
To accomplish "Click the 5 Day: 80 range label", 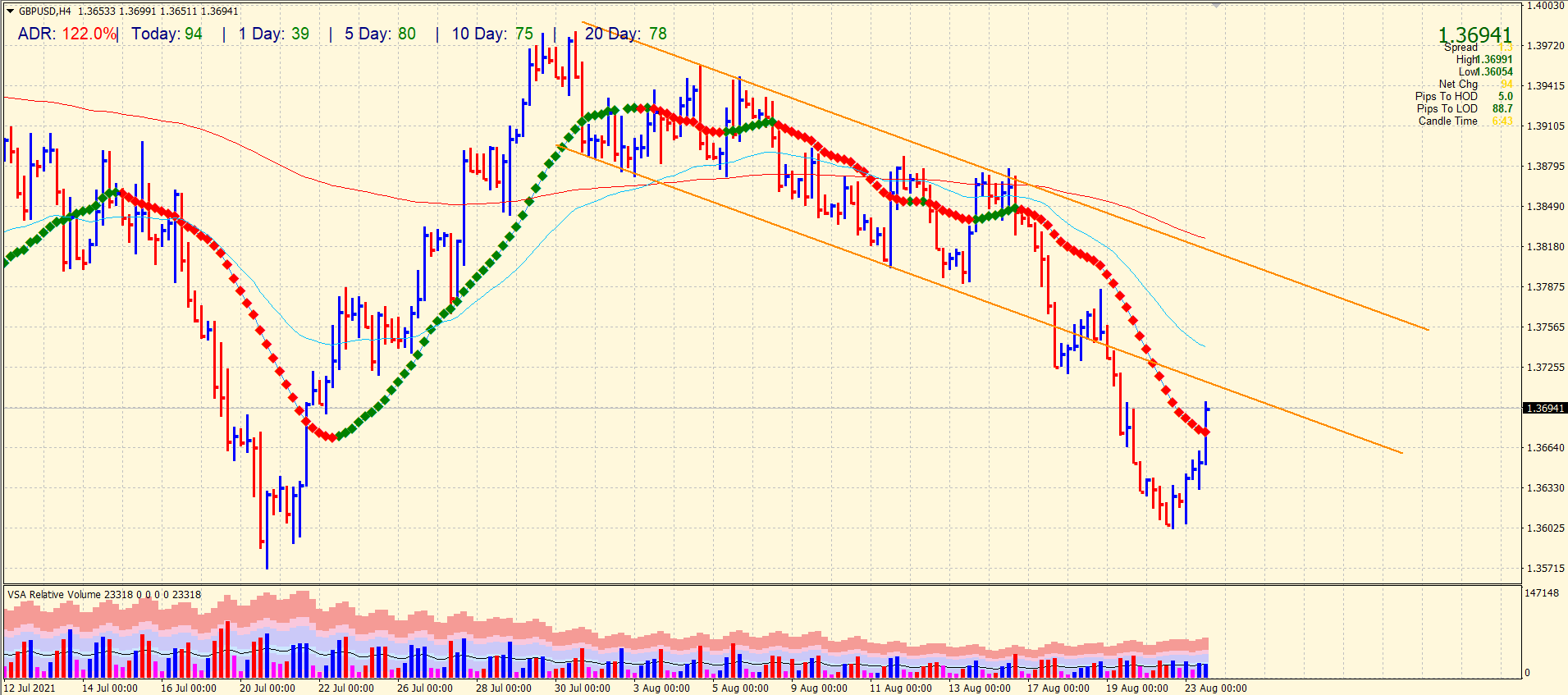I will point(380,34).
